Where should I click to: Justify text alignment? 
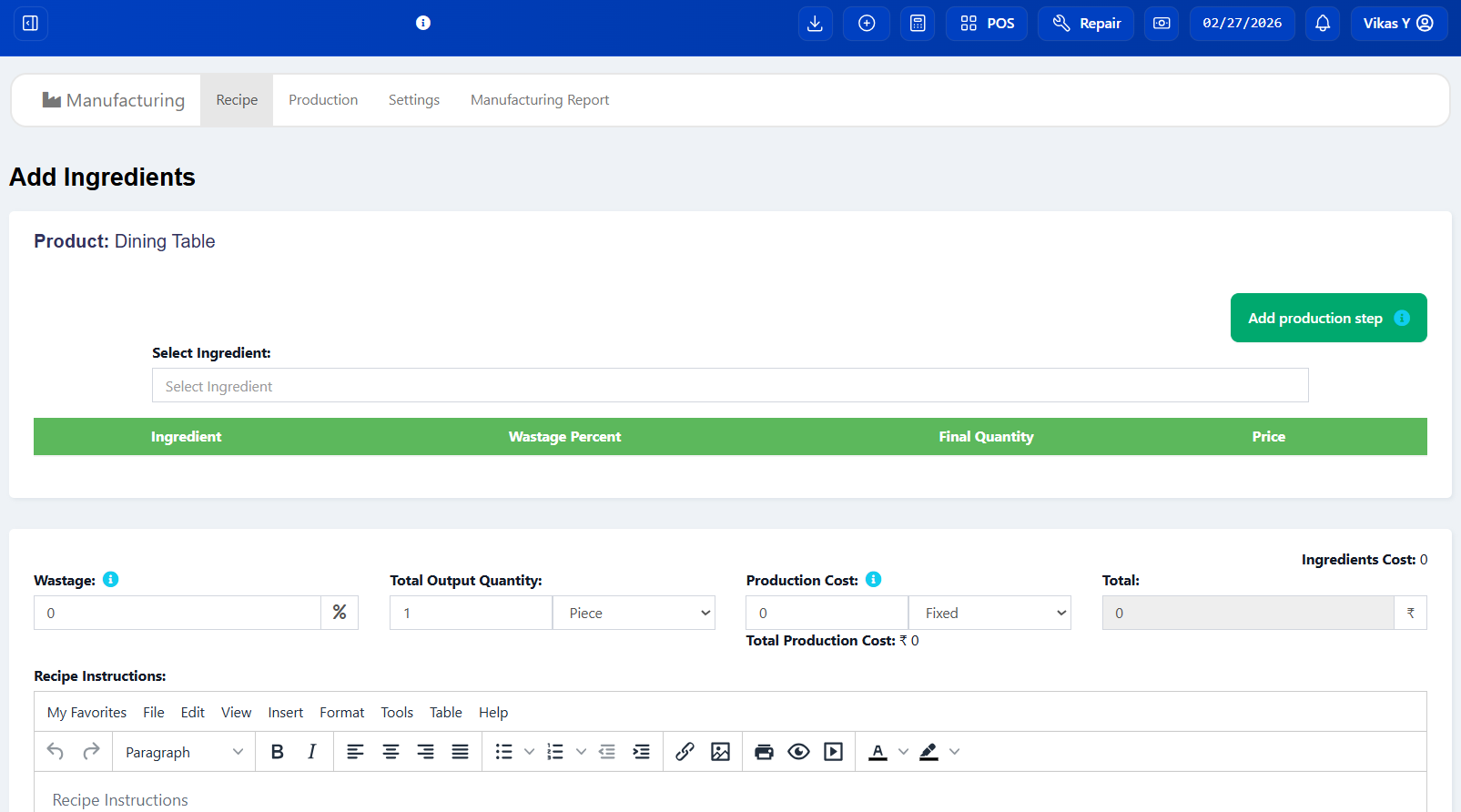[x=461, y=751]
